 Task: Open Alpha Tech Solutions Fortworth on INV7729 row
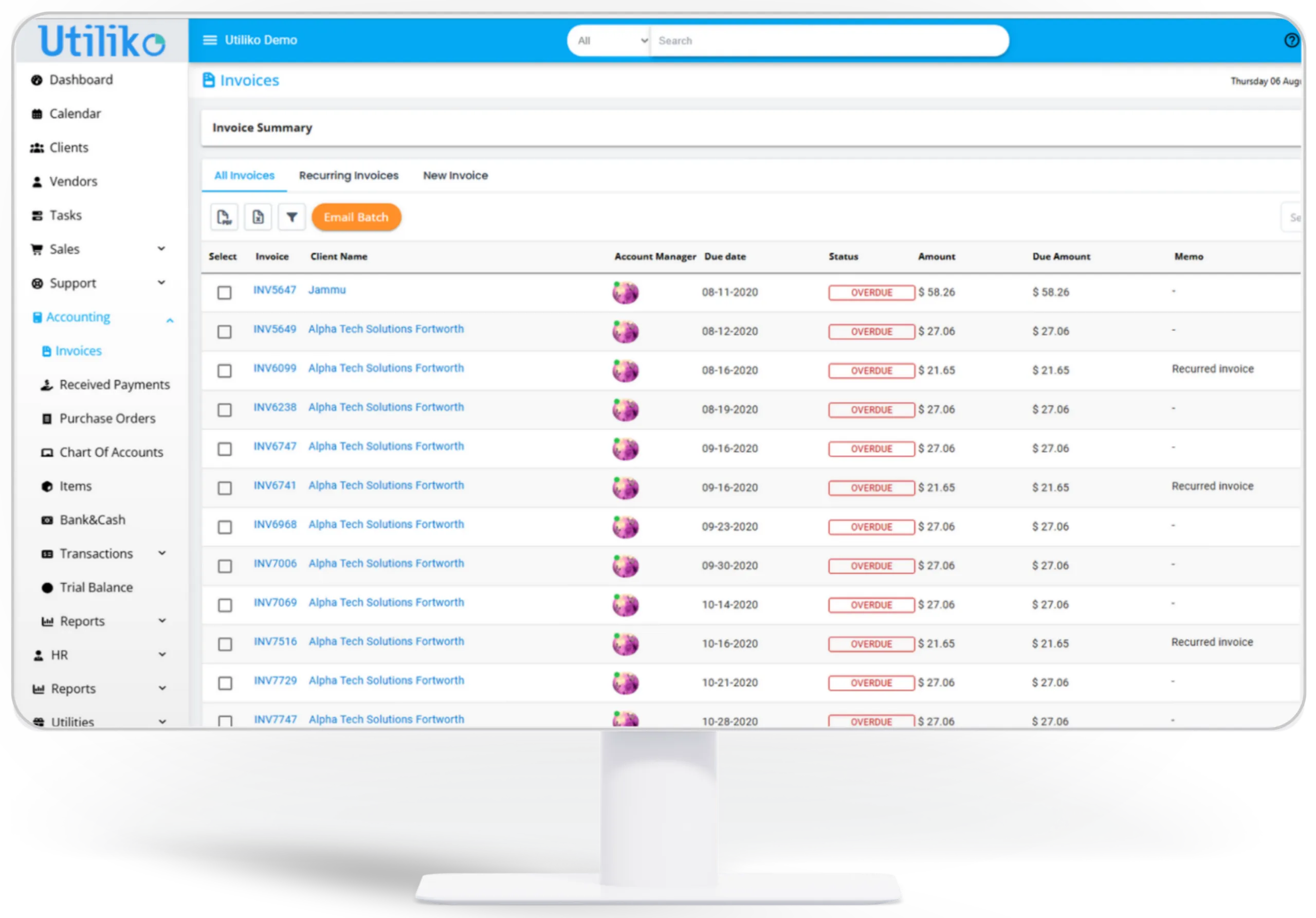pyautogui.click(x=386, y=680)
